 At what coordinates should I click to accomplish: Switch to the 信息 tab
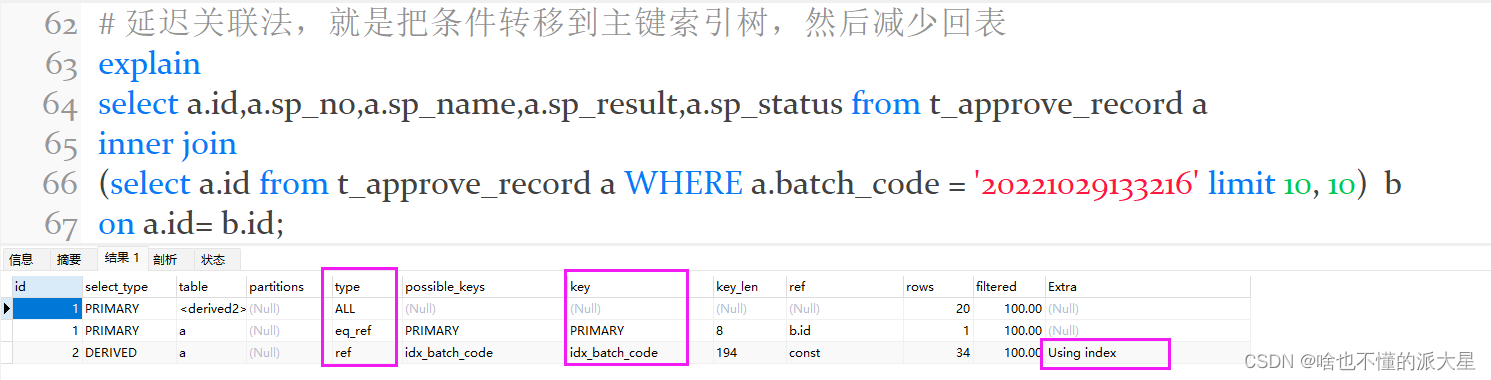[22, 259]
